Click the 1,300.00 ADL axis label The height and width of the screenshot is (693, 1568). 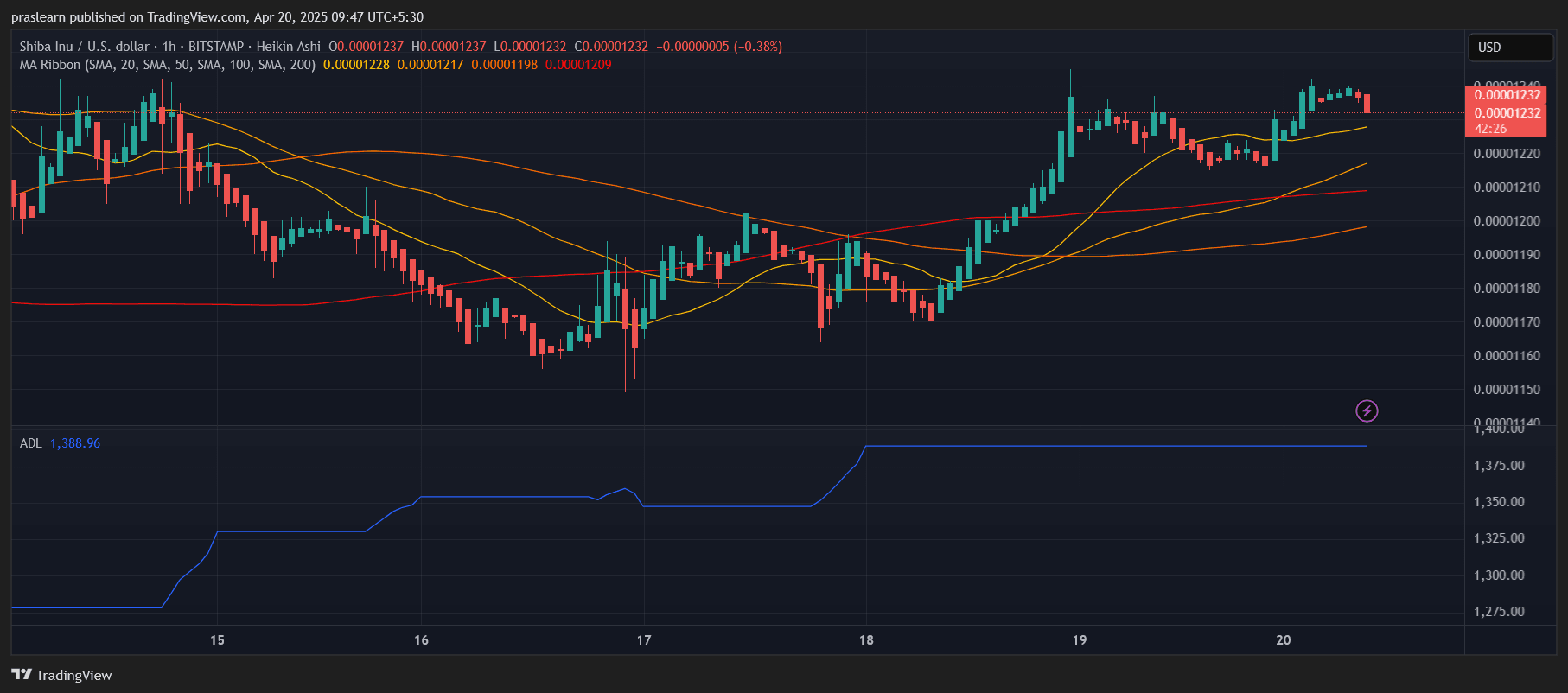1499,575
